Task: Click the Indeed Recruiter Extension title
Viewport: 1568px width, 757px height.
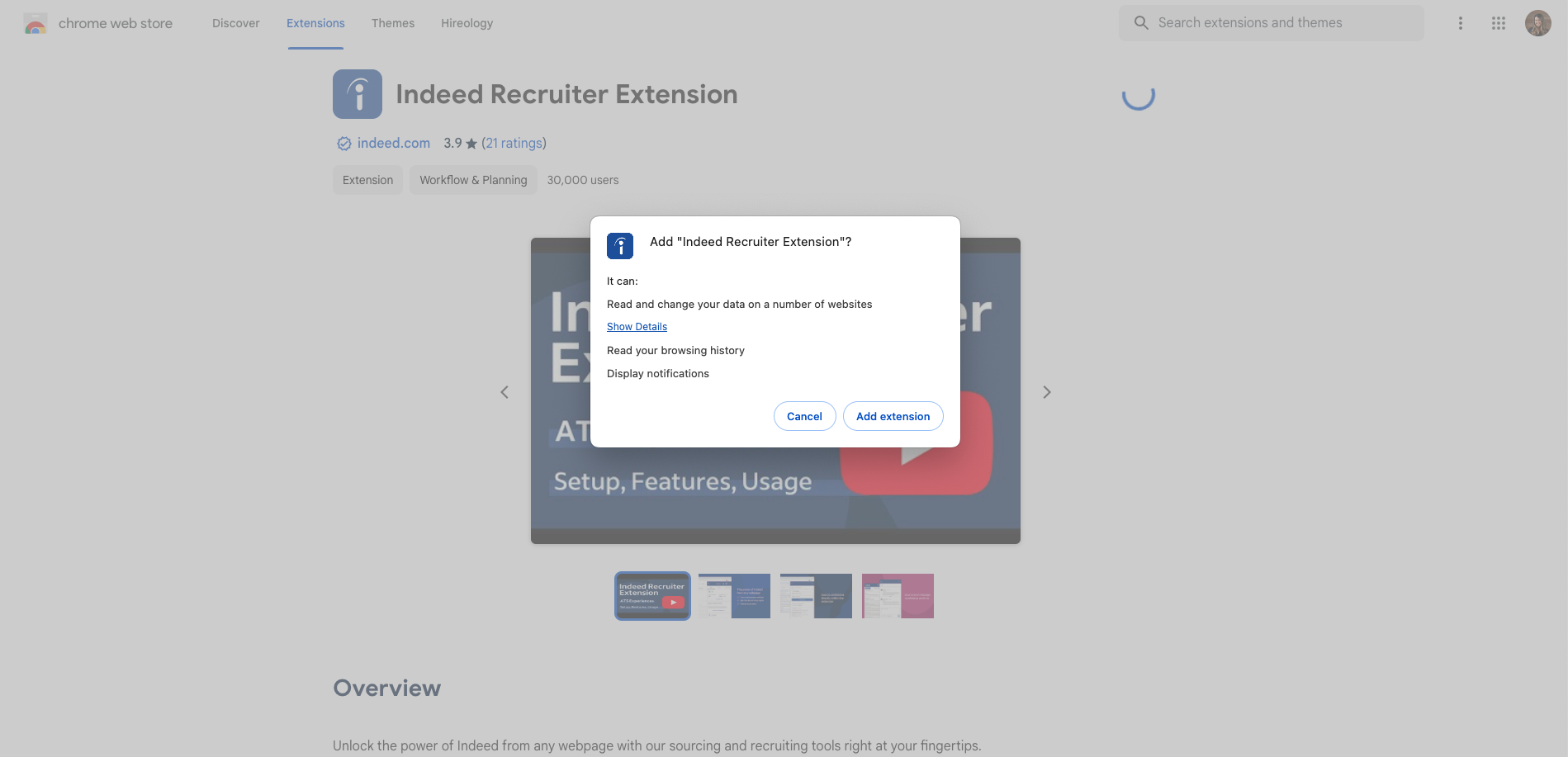Action: point(566,94)
